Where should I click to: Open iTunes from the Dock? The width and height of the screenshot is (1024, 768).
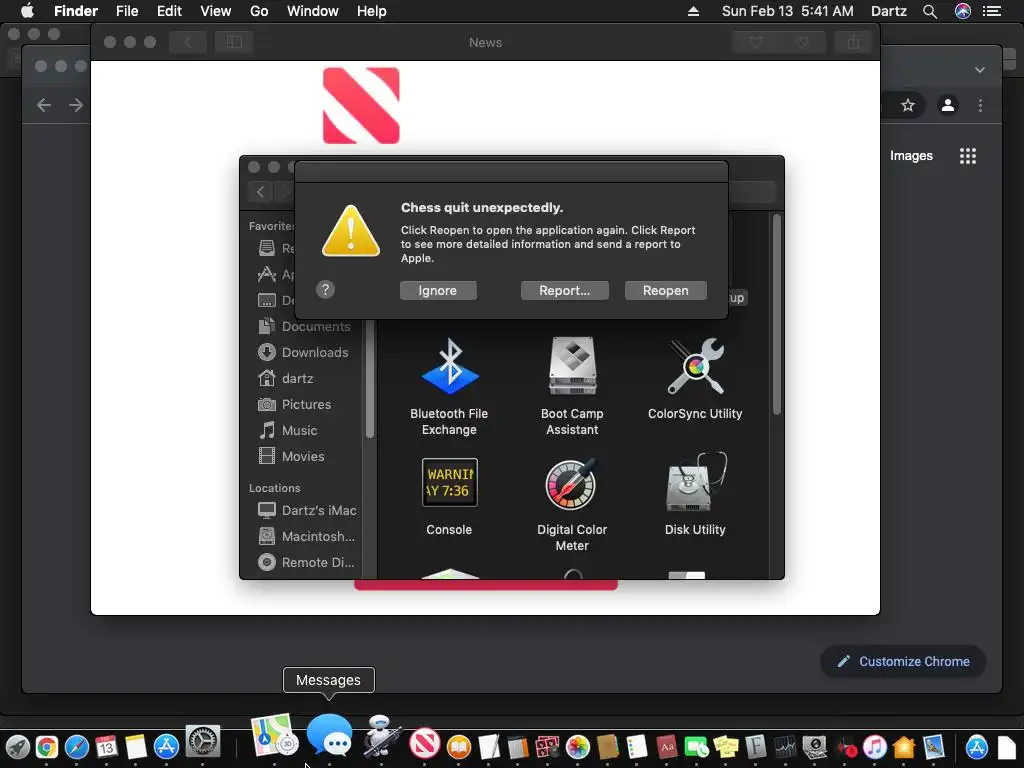coord(874,746)
